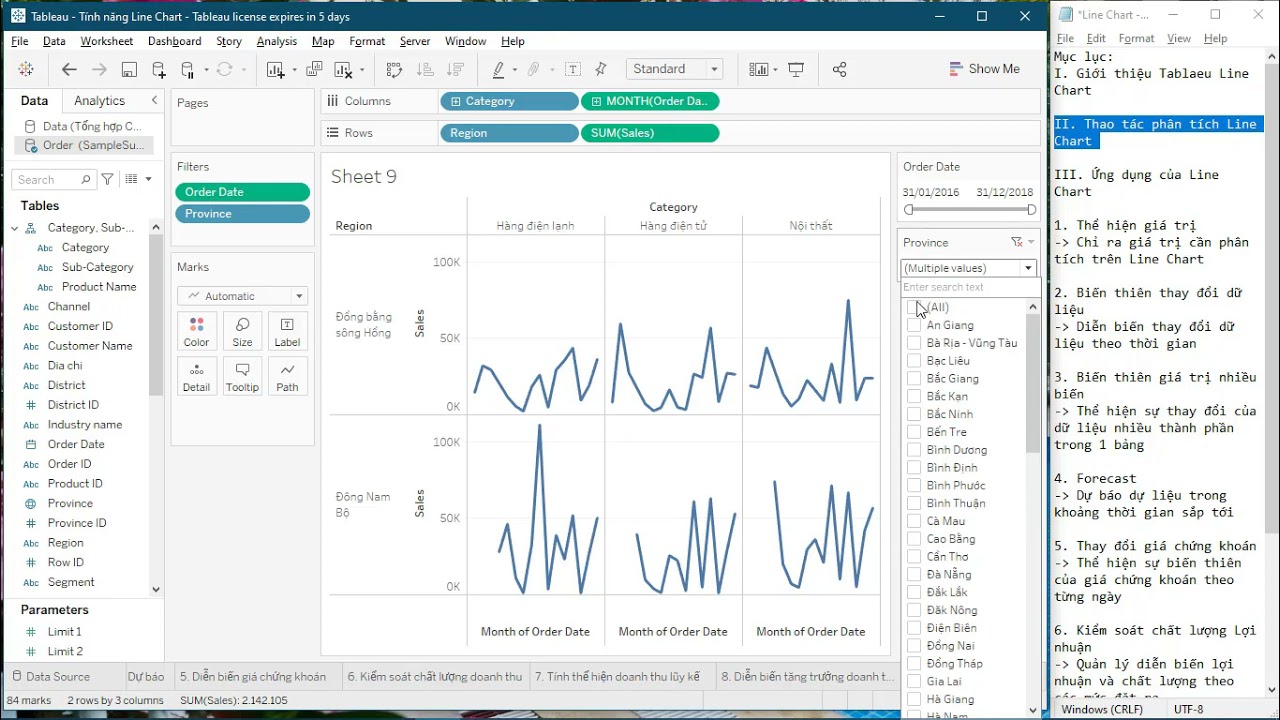Open the Path marks card
Viewport: 1280px width, 720px height.
[287, 377]
